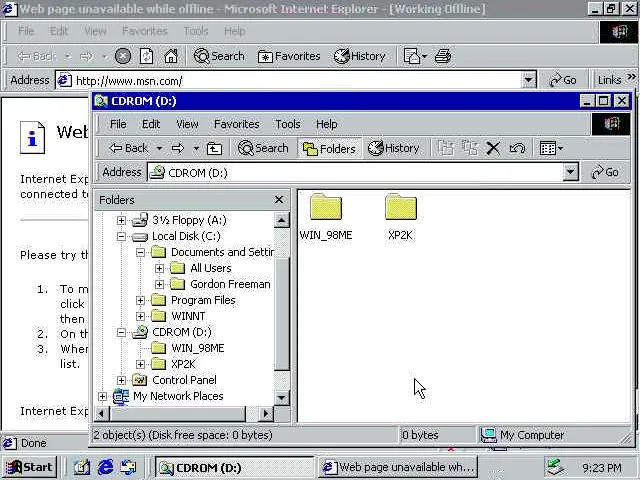Select XP2K folder icon in file pane
Screen dimensions: 640x480
coord(400,218)
